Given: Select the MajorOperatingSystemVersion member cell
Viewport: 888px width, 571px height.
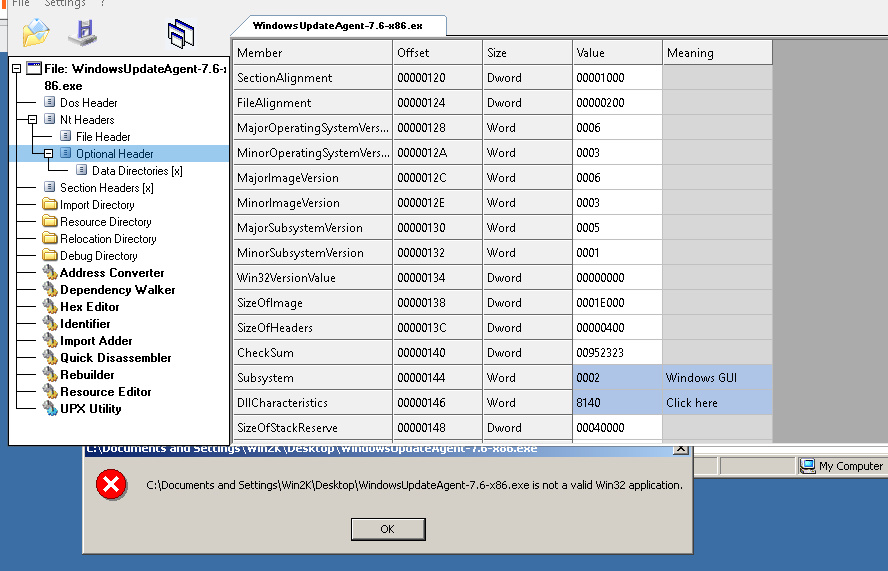Looking at the screenshot, I should (313, 127).
